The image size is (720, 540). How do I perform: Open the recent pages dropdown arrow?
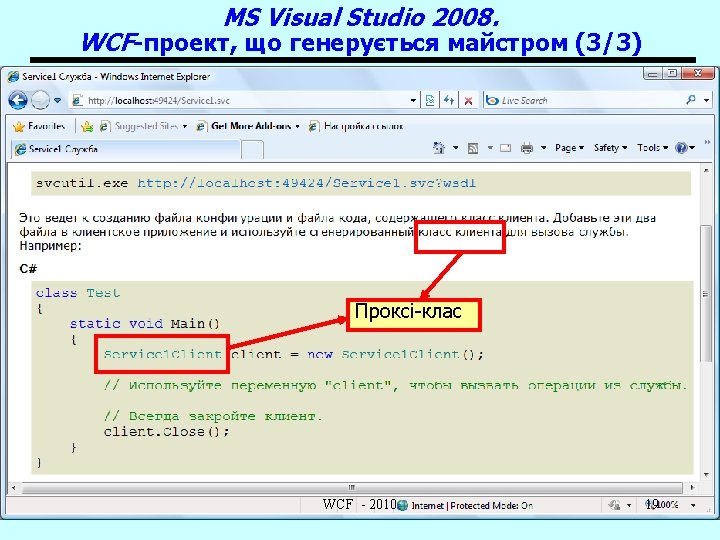57,100
